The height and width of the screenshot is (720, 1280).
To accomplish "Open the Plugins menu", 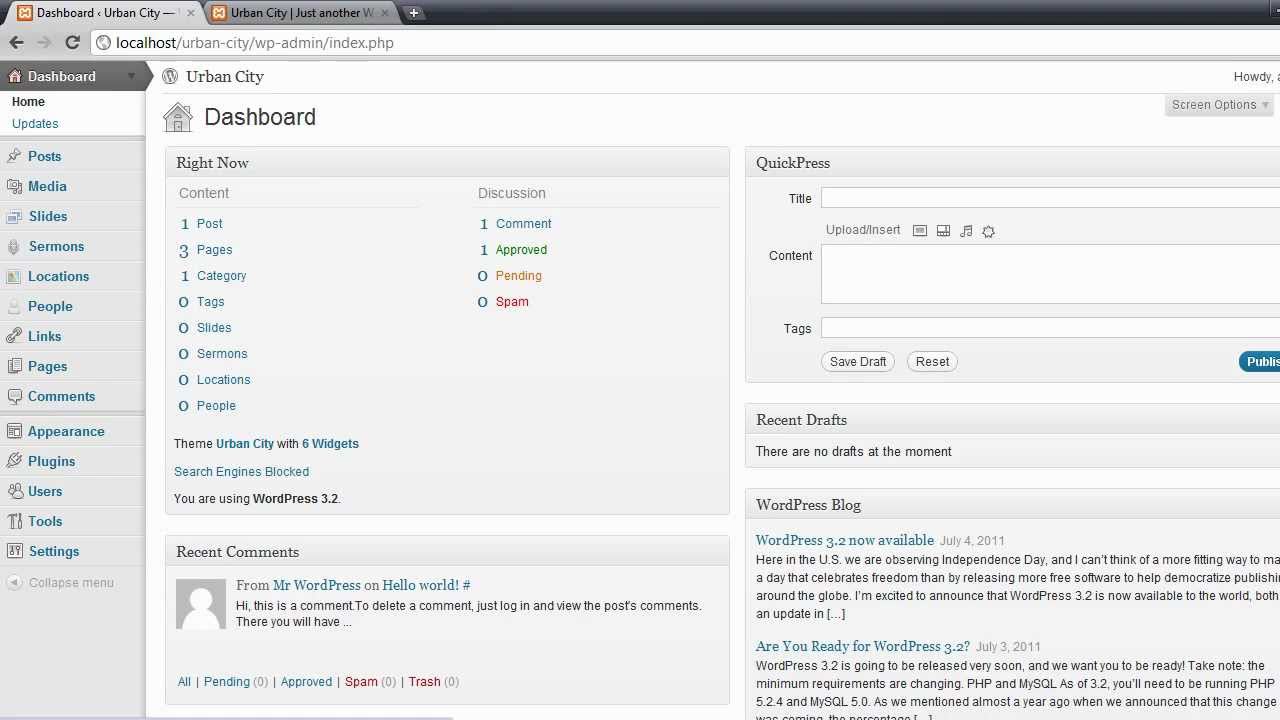I will (52, 461).
